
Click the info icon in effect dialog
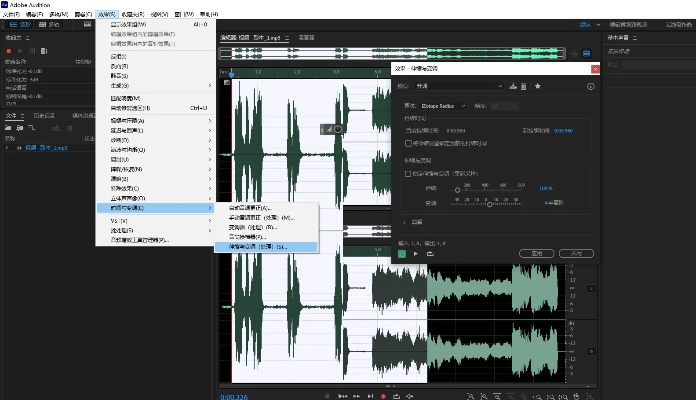(x=591, y=87)
